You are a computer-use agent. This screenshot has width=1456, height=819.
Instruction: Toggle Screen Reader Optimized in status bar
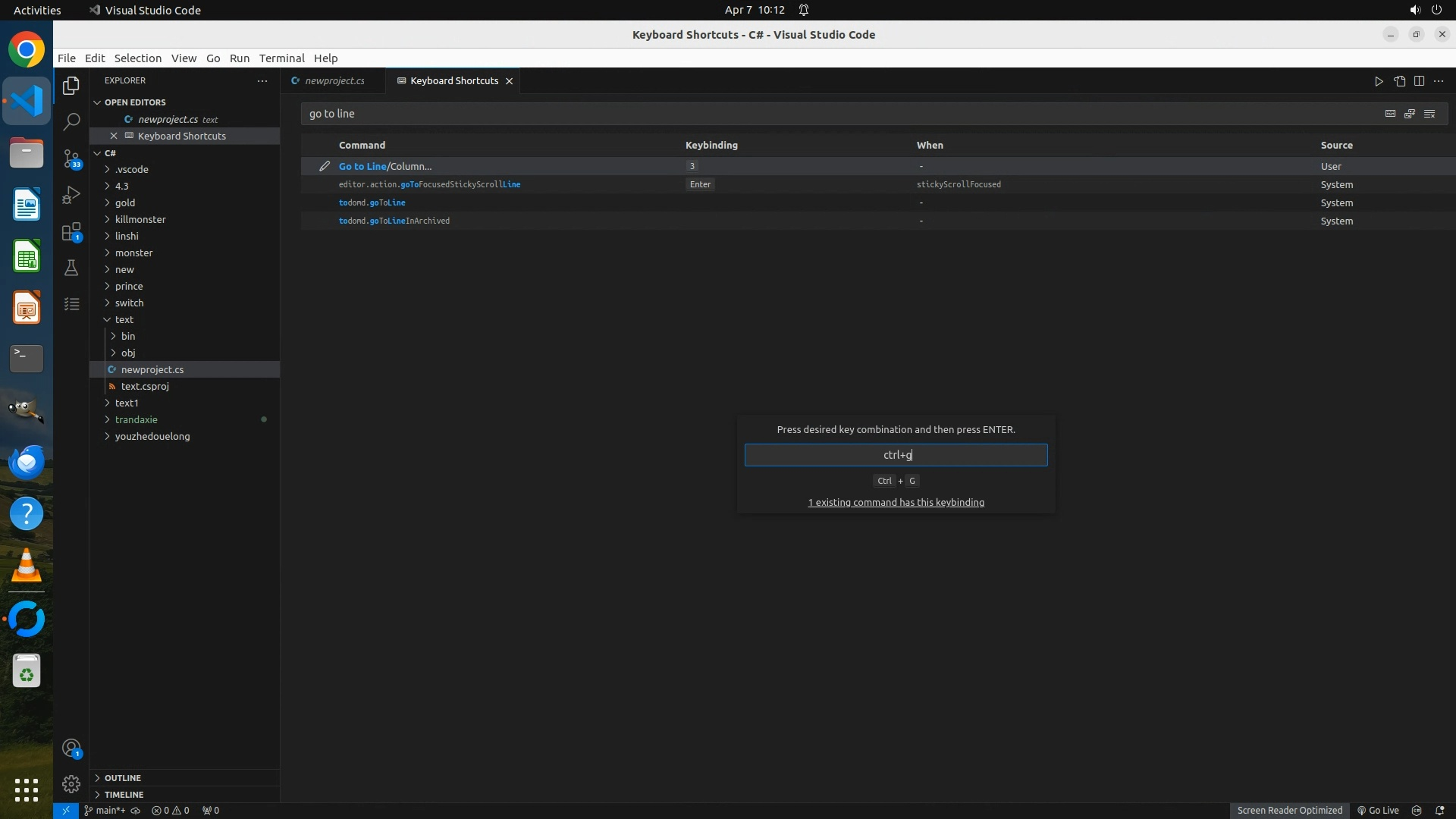tap(1289, 810)
